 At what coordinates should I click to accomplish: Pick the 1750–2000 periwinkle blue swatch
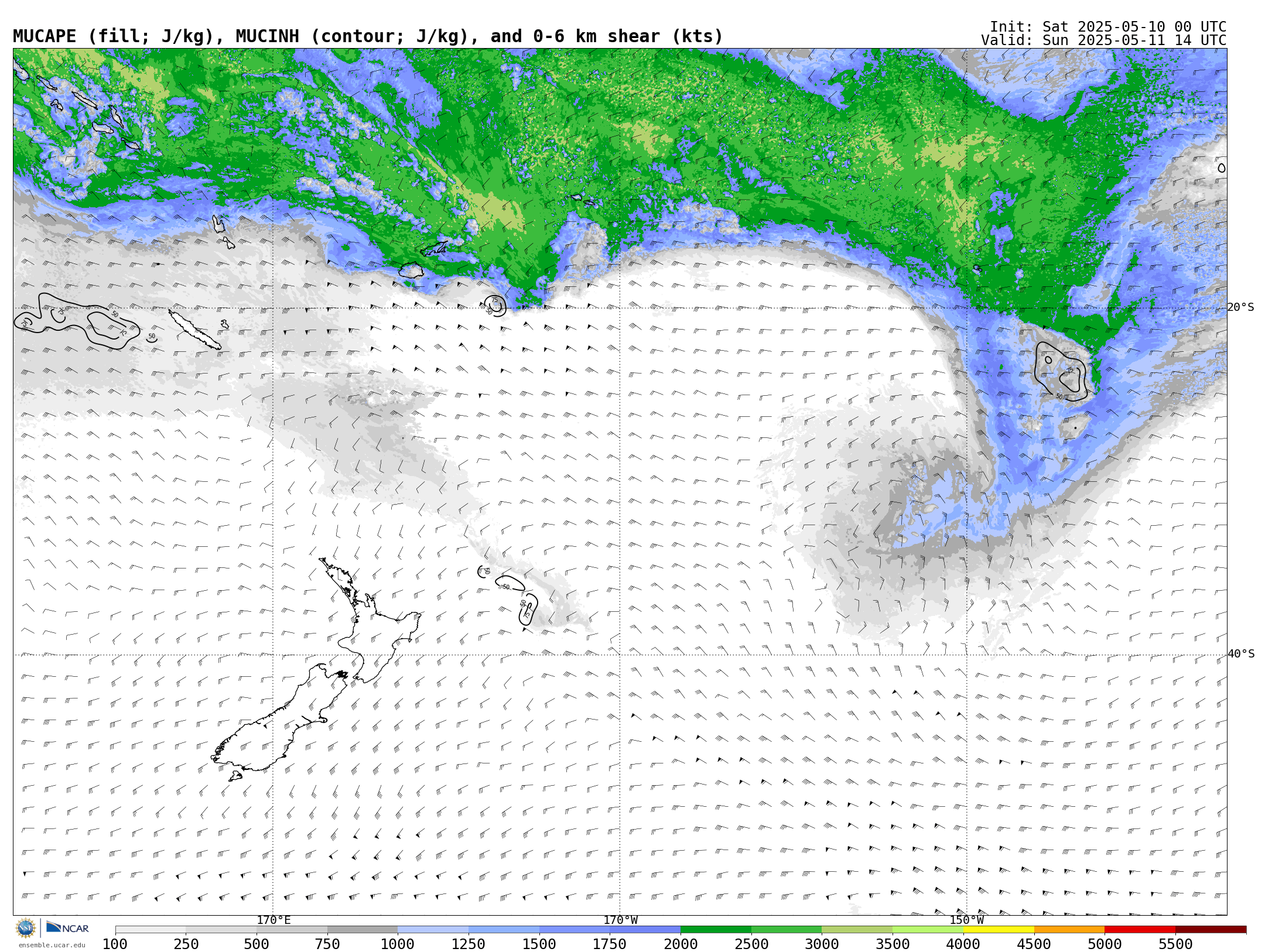[x=645, y=930]
